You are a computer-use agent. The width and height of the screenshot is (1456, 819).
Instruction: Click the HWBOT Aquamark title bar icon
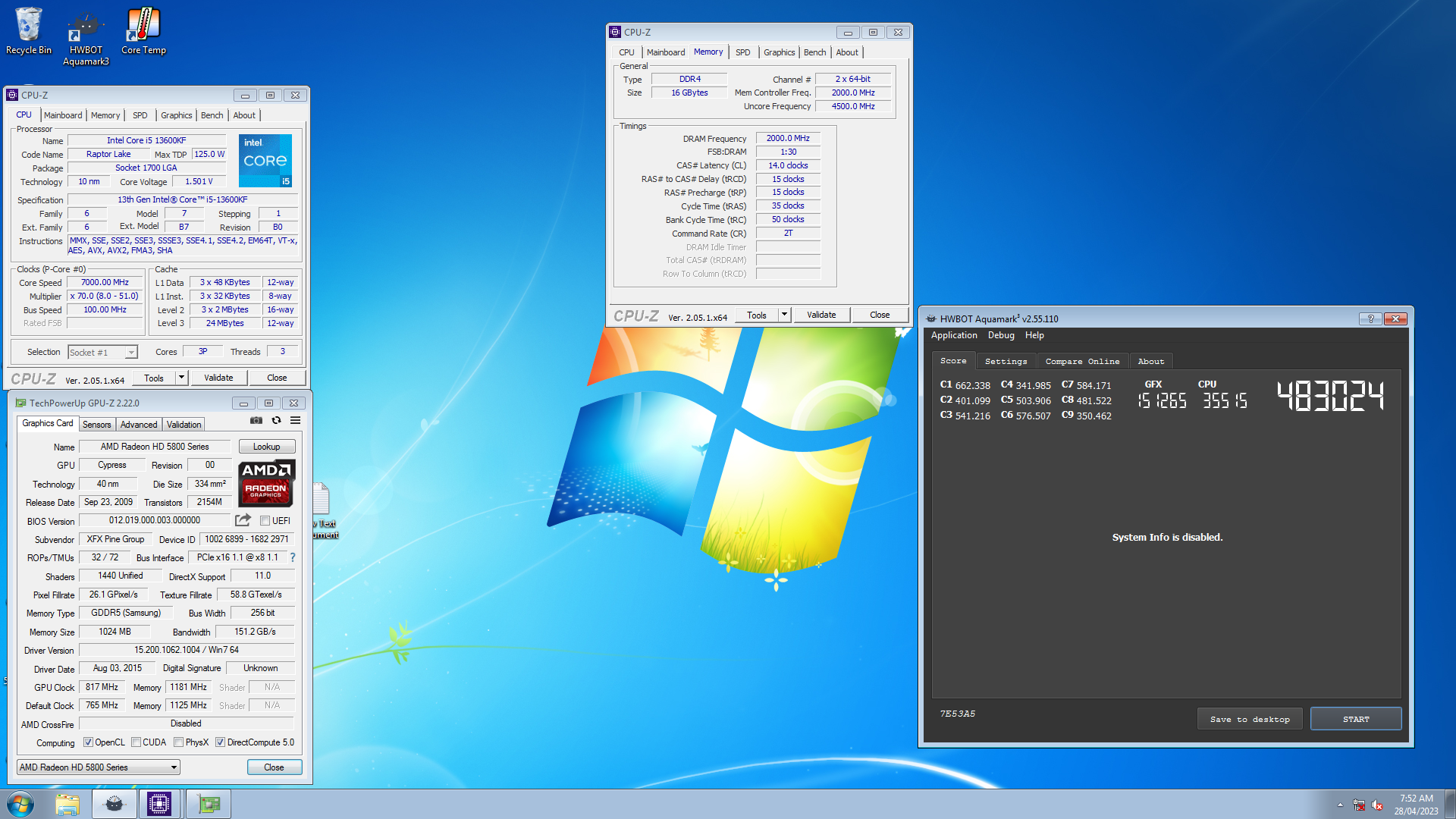tap(930, 318)
